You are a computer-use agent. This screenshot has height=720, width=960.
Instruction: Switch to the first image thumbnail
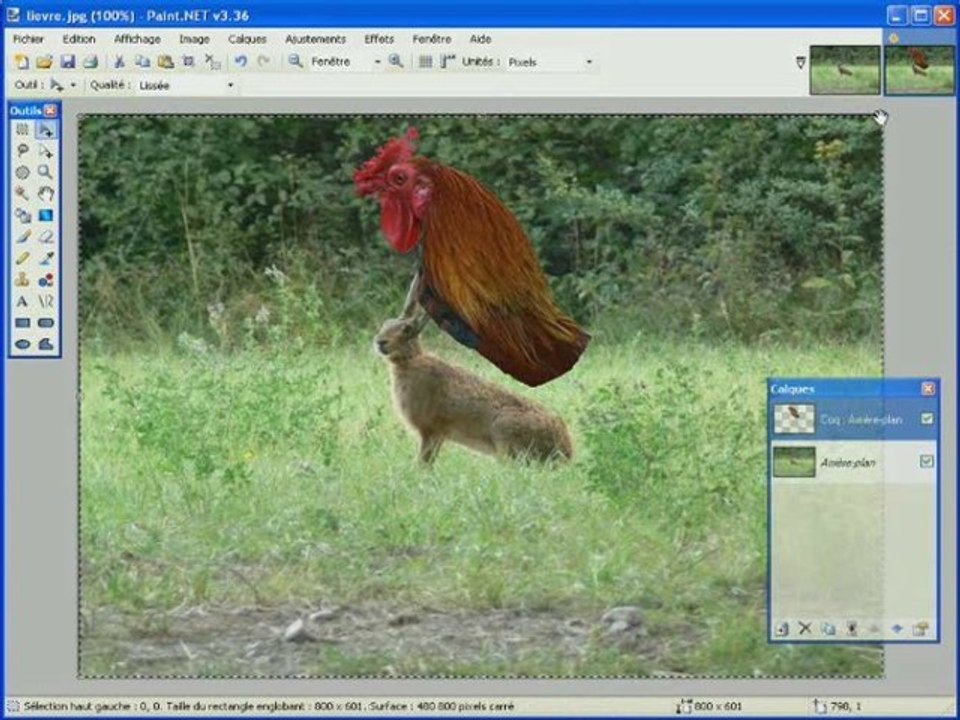click(844, 70)
